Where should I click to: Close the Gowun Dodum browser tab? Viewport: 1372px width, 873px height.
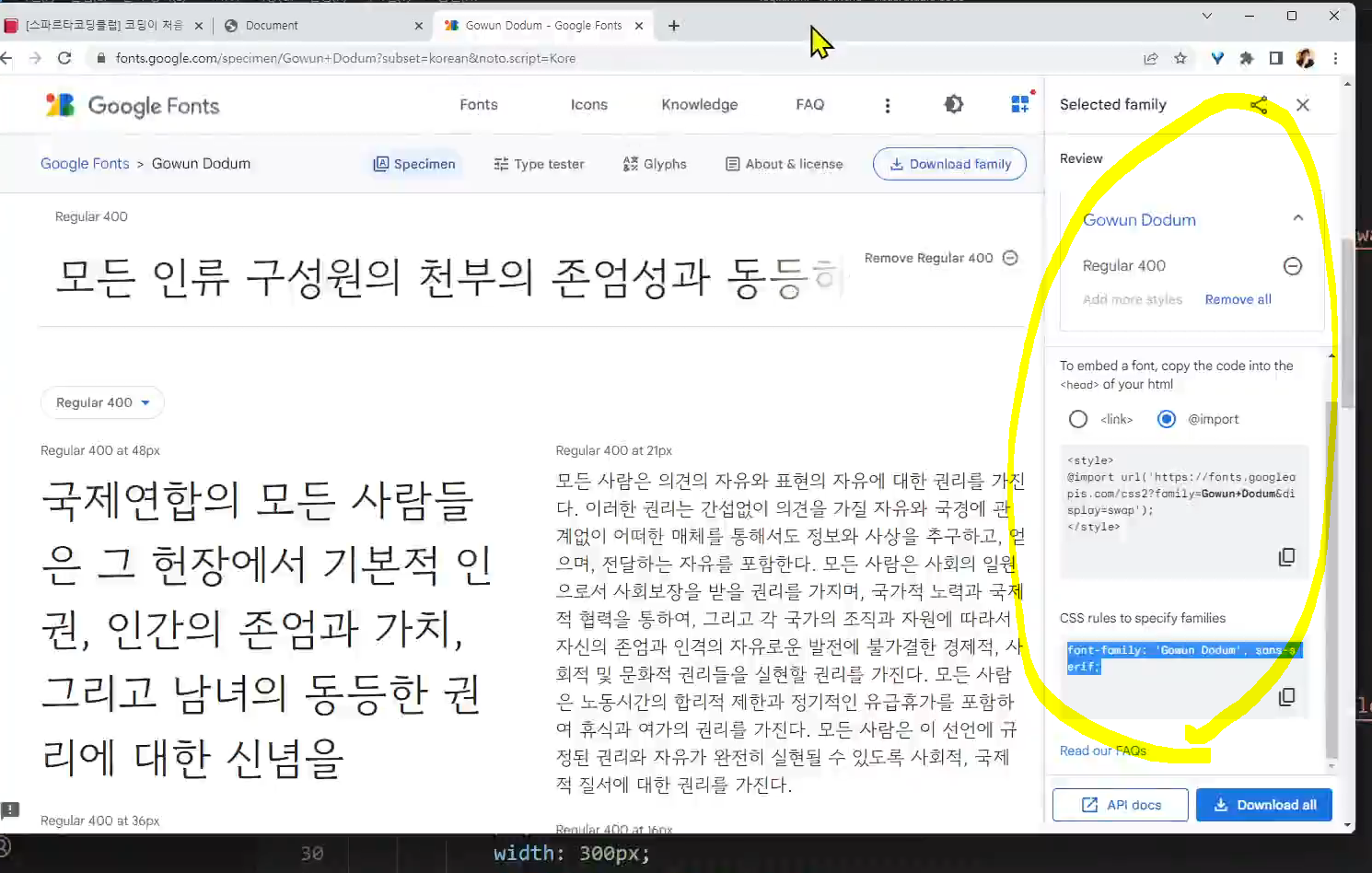coord(639,26)
